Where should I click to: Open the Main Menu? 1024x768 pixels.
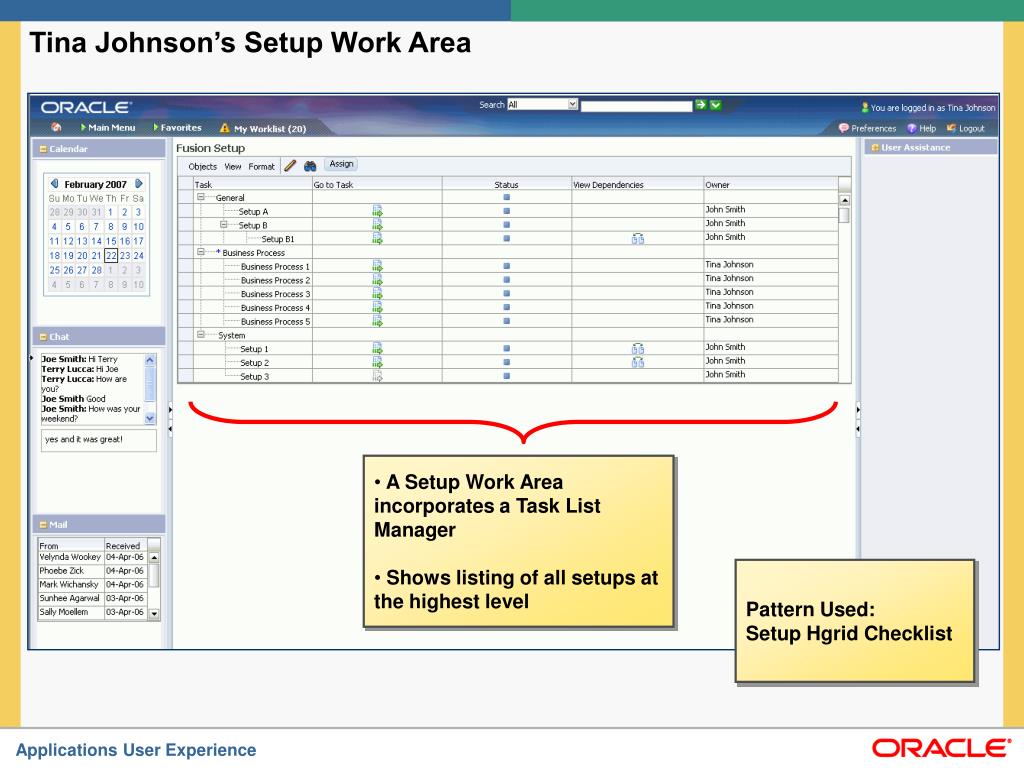[x=108, y=127]
